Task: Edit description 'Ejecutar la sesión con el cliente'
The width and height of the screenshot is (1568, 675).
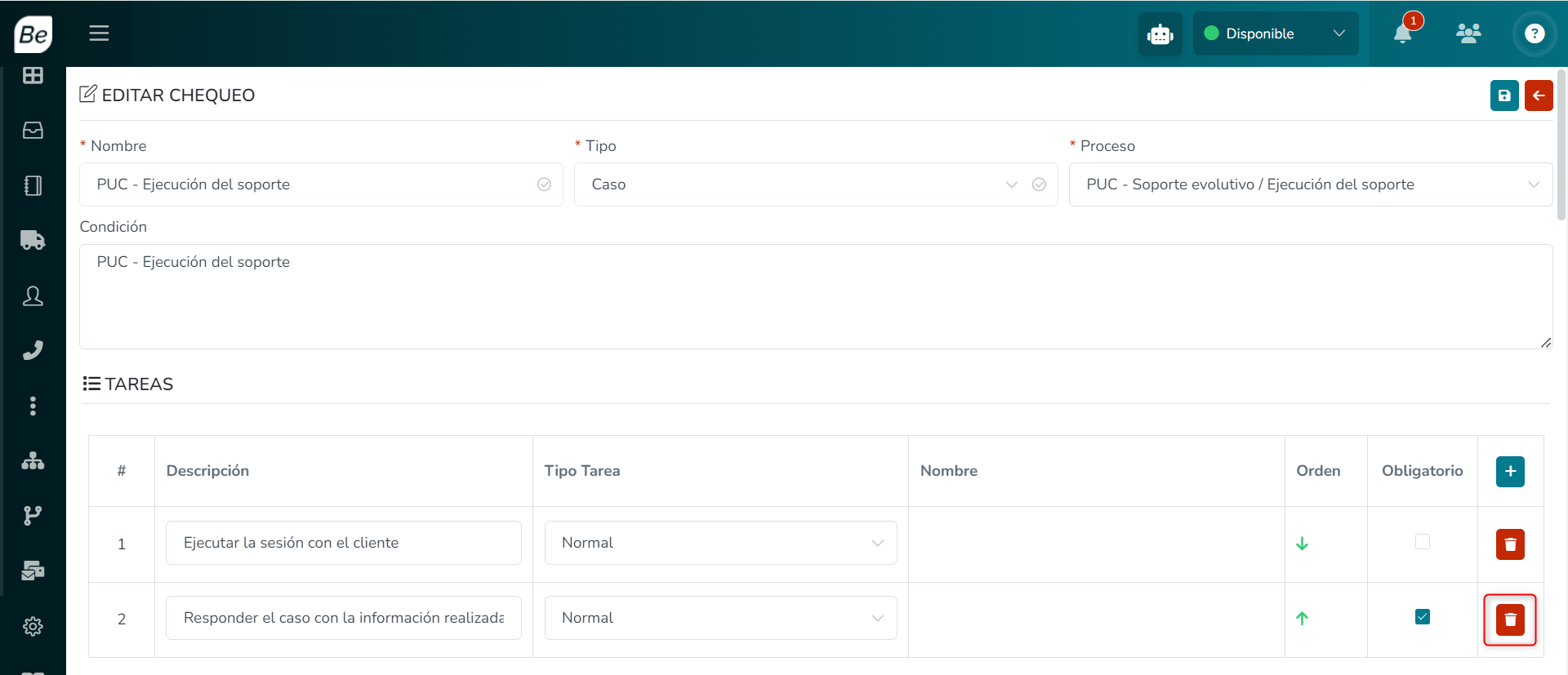Action: click(x=344, y=543)
